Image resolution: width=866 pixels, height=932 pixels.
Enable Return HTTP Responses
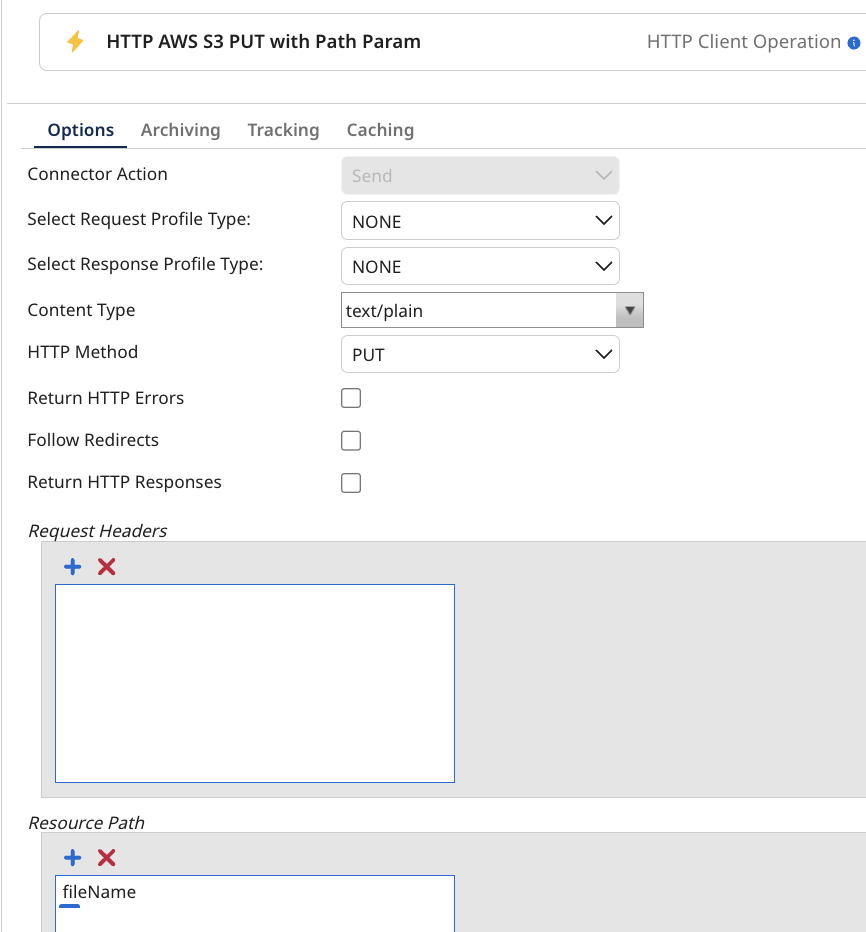pyautogui.click(x=350, y=482)
